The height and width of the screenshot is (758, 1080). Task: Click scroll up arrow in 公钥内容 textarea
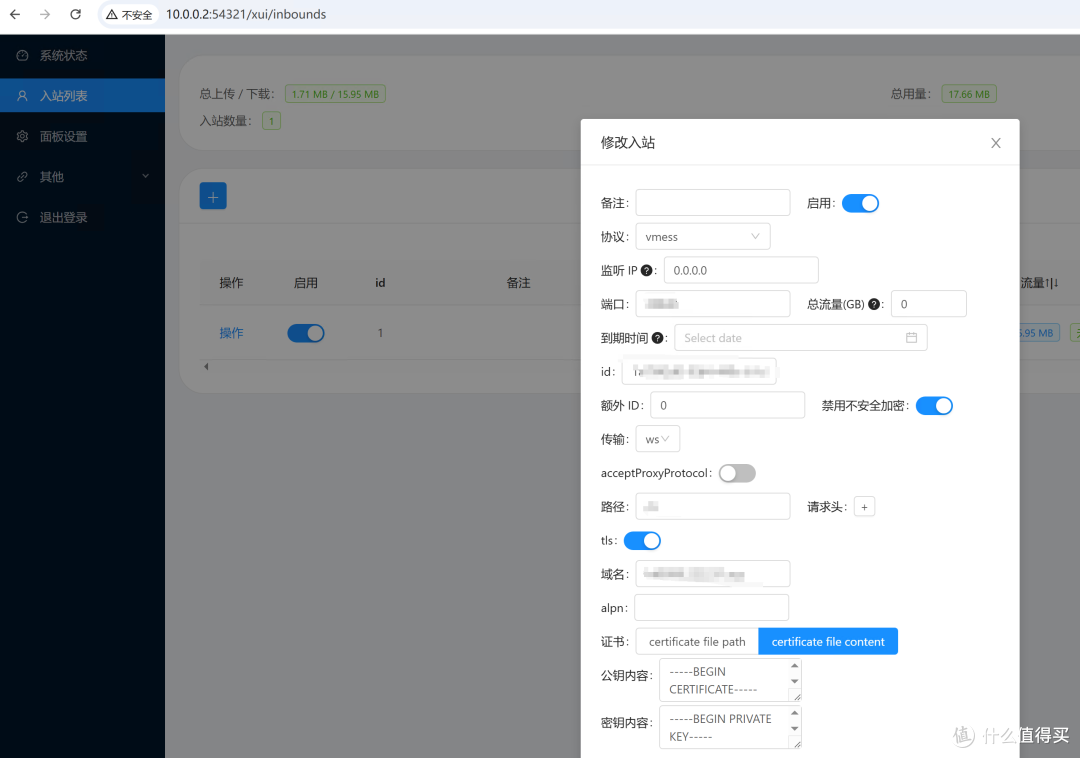pyautogui.click(x=795, y=666)
